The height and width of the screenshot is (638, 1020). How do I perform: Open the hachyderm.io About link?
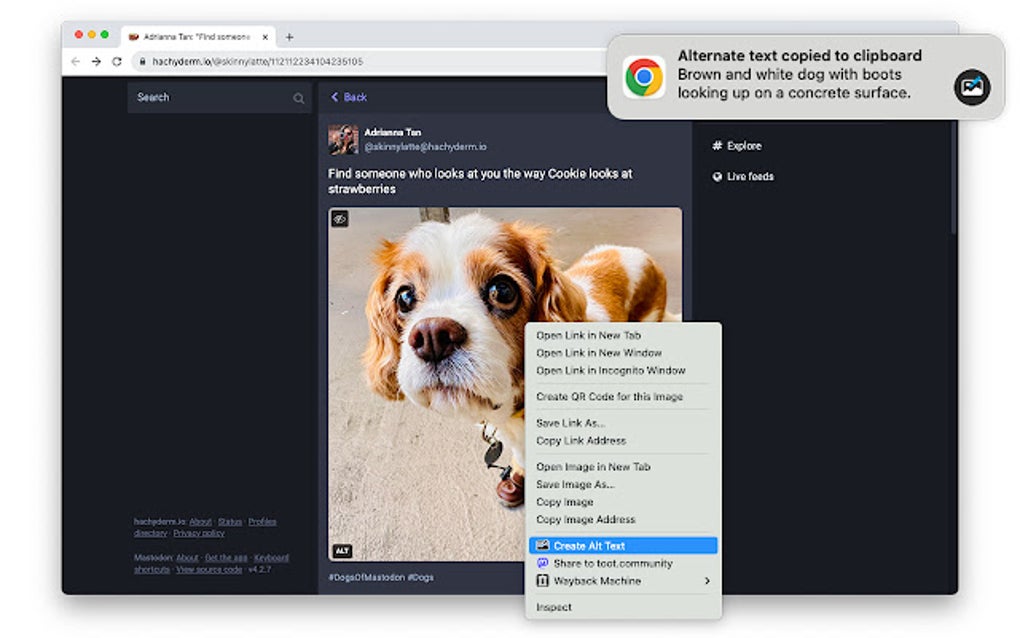(200, 522)
